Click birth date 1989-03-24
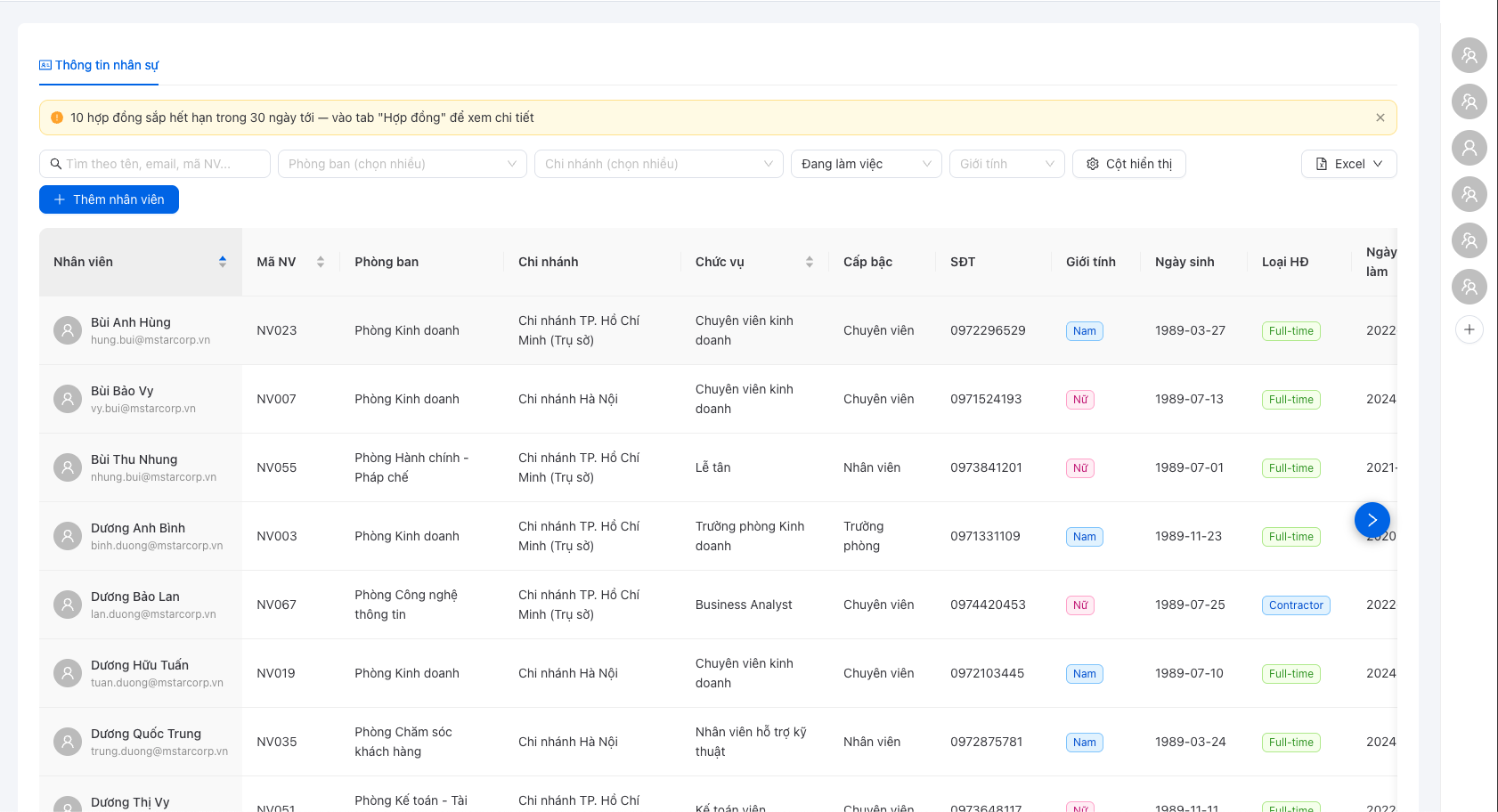Image resolution: width=1498 pixels, height=812 pixels. 1190,742
